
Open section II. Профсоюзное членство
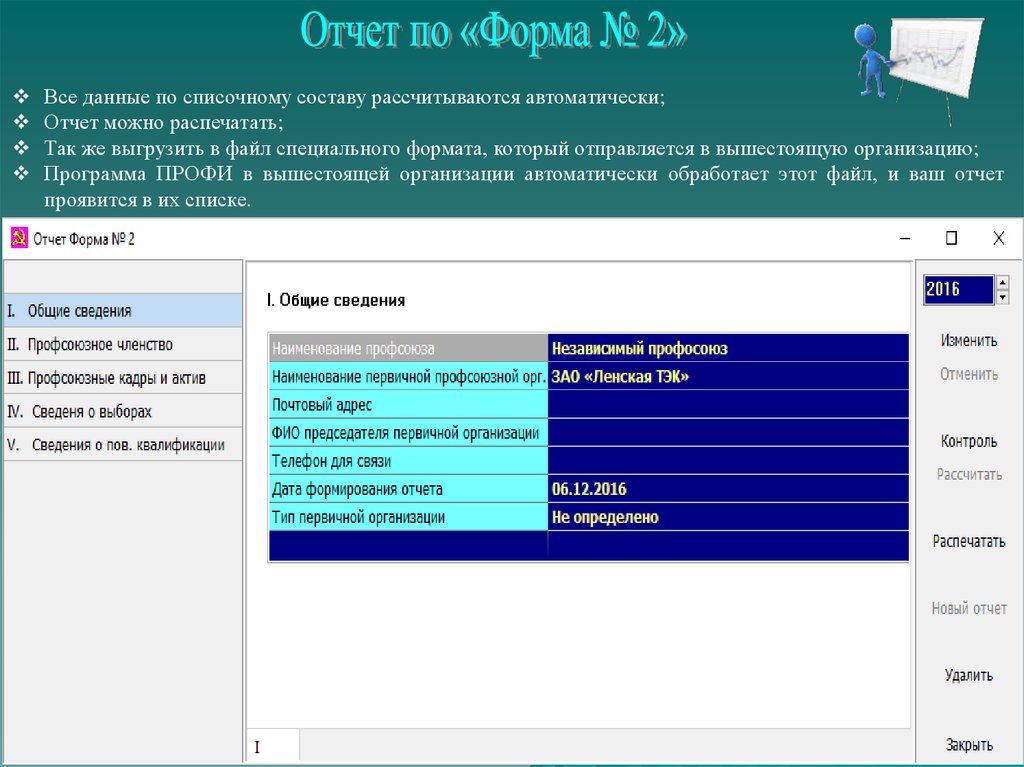(122, 344)
